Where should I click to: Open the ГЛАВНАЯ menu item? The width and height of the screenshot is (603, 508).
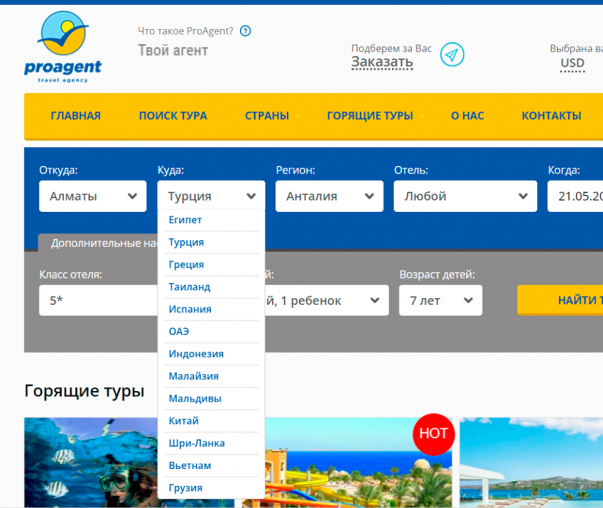76,116
